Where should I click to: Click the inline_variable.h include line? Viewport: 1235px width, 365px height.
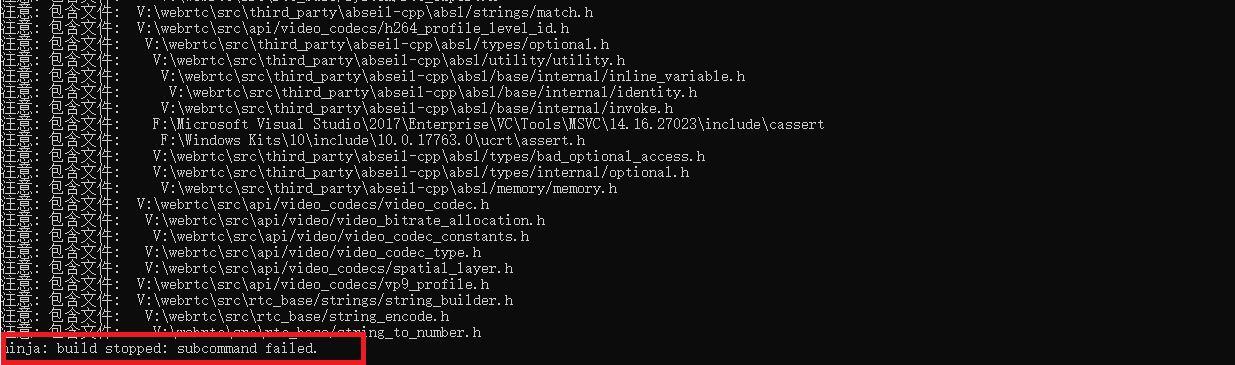(373, 77)
